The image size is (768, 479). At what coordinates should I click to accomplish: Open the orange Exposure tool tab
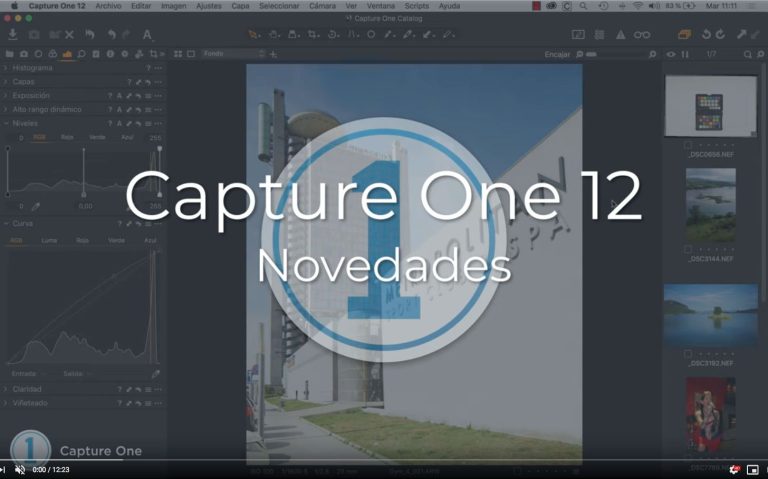pyautogui.click(x=67, y=54)
